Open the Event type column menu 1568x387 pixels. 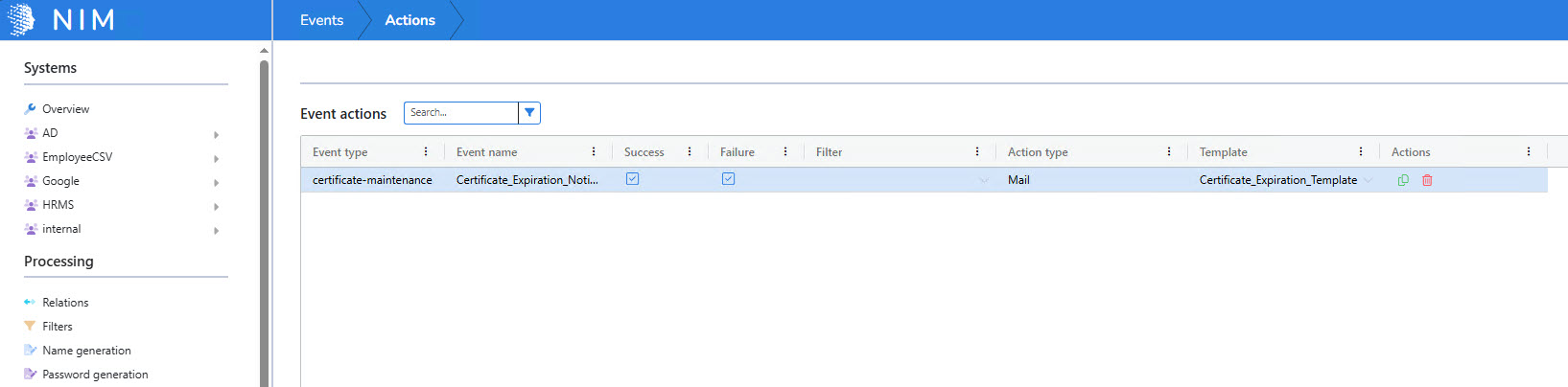pos(426,151)
